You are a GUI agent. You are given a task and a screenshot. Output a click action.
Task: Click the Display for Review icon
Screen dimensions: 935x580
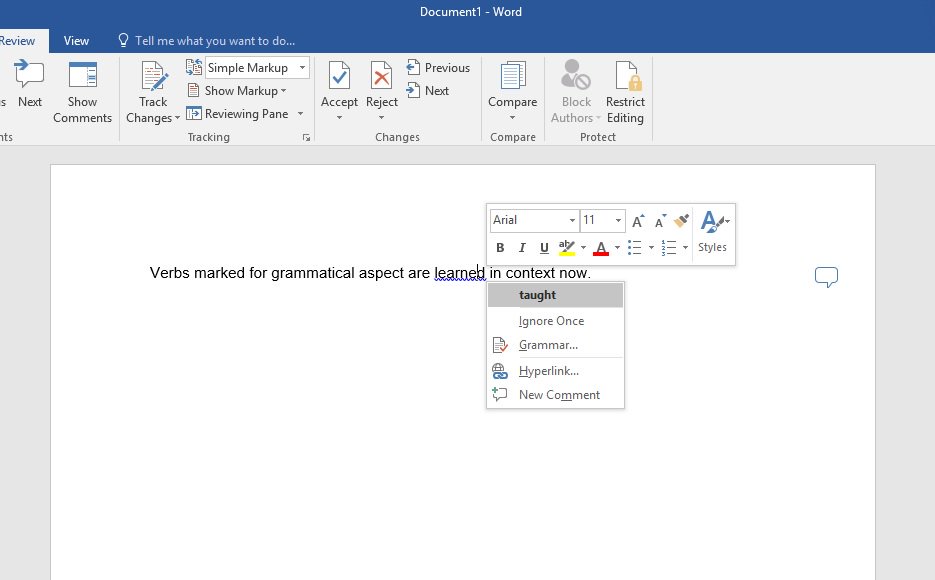click(x=194, y=67)
